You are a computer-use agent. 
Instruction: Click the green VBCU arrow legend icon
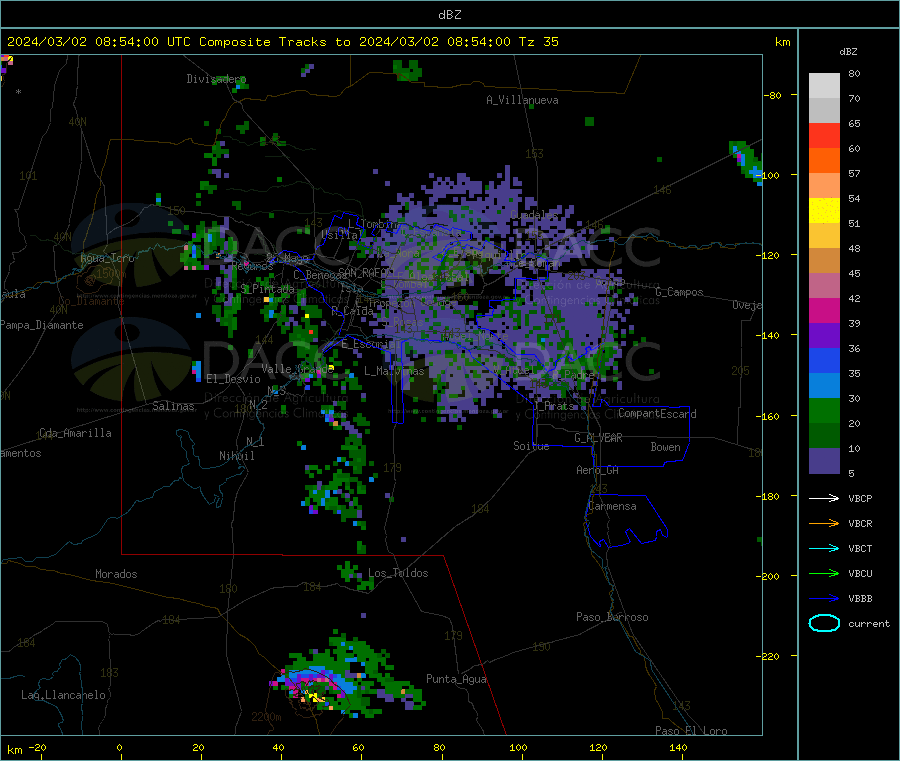tap(824, 573)
